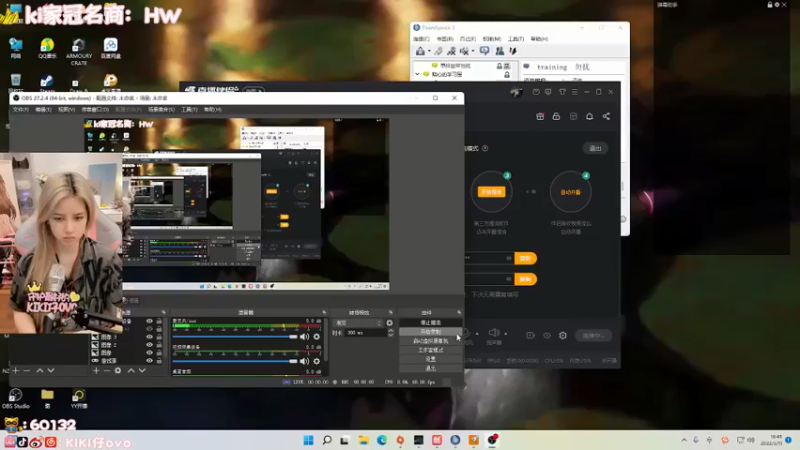
Task: Open TeamSpeak away-status dropdown arrow
Action: tap(473, 51)
